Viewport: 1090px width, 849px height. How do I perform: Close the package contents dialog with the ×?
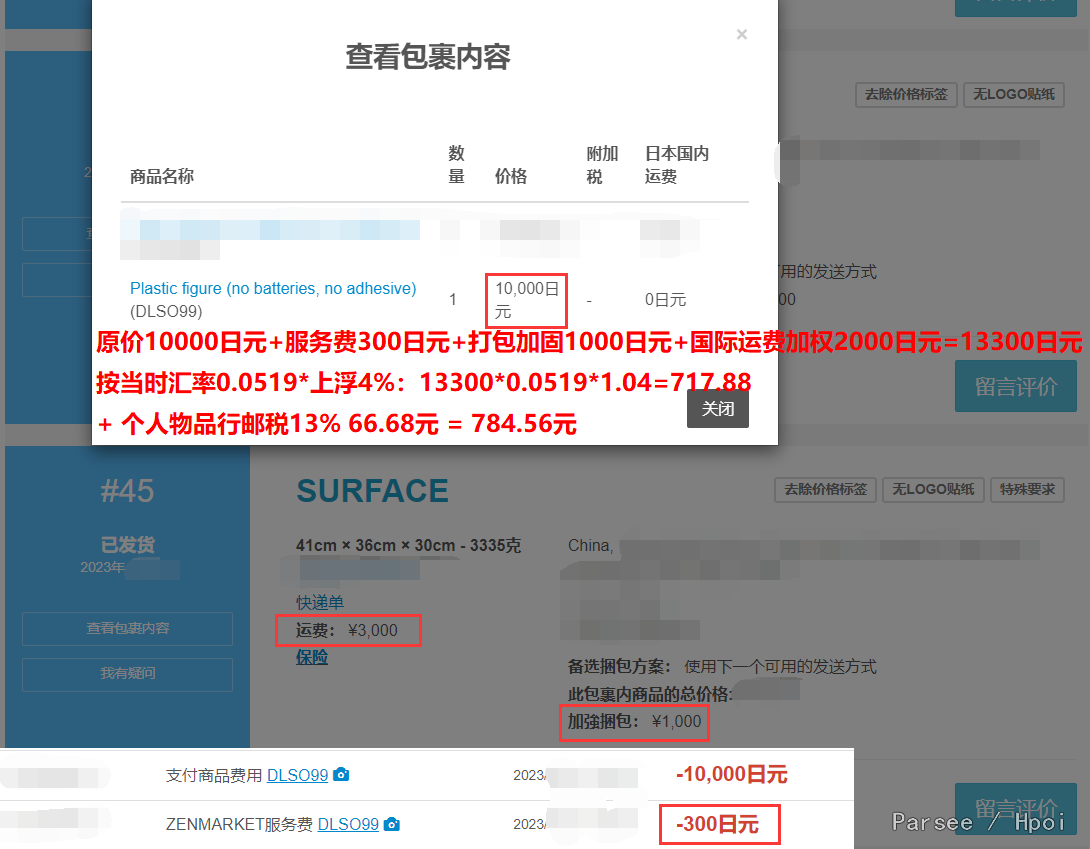point(741,35)
